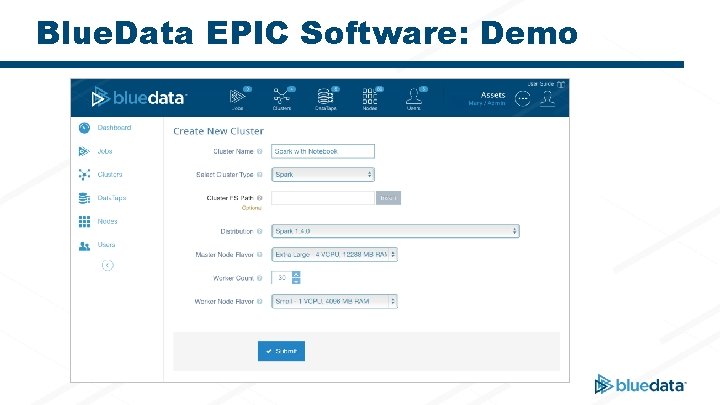Image resolution: width=720 pixels, height=405 pixels.
Task: Click the Submit button
Action: (x=281, y=351)
